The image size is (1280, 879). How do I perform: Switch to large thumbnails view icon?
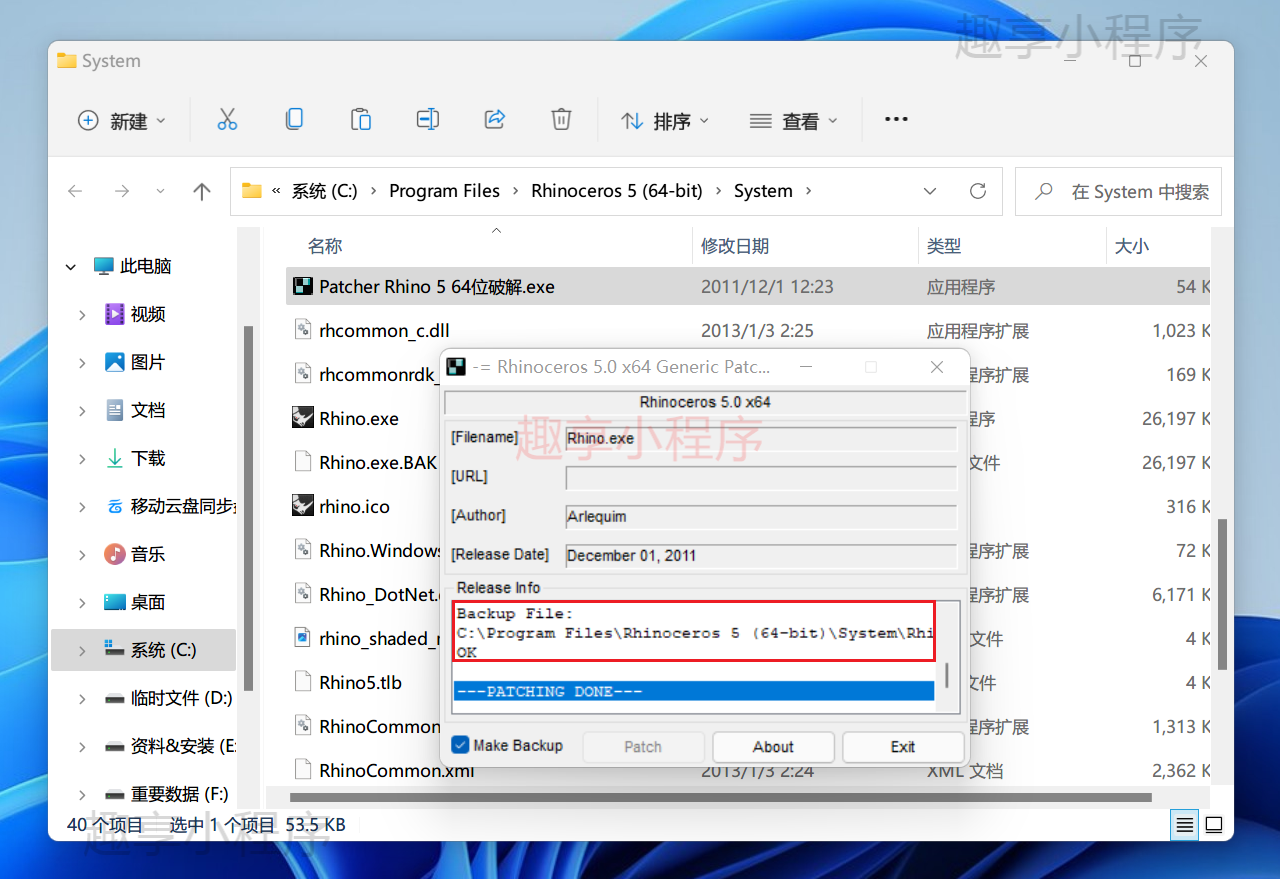pos(1214,825)
